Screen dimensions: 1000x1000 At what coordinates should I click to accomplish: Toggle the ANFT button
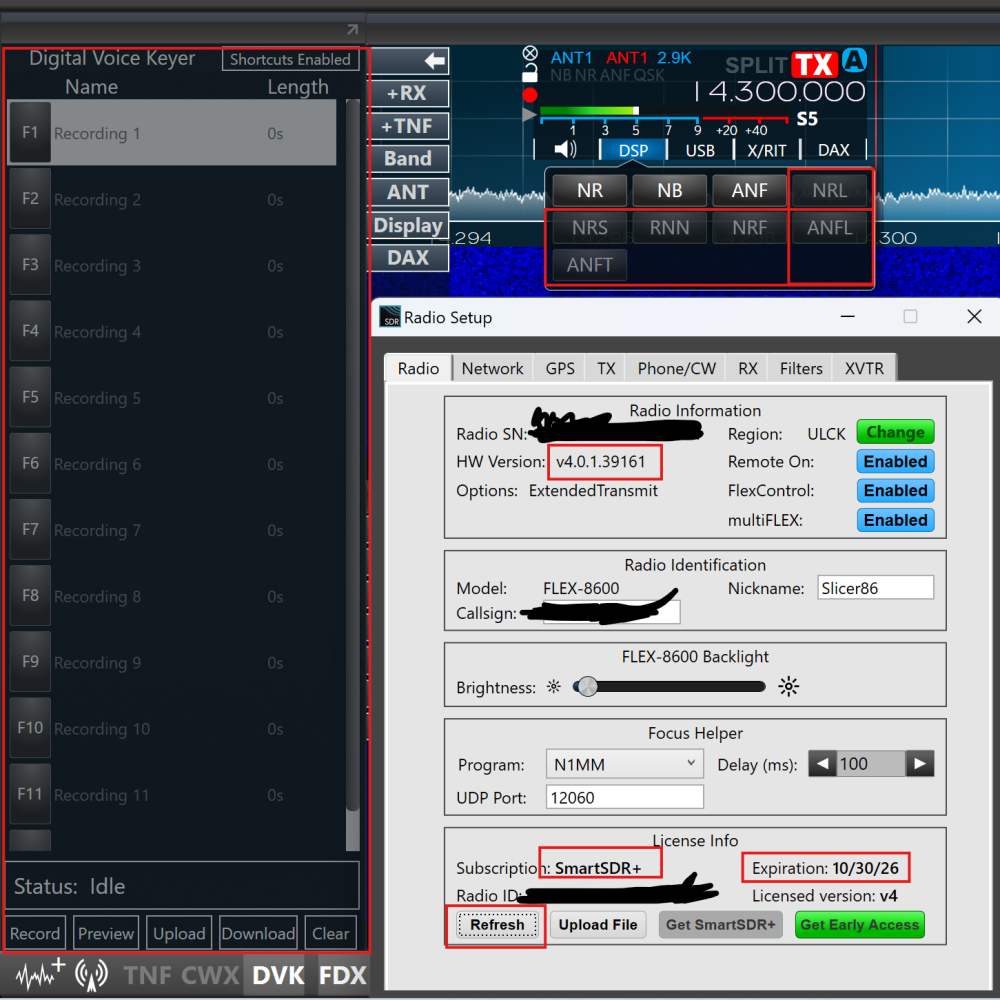590,265
